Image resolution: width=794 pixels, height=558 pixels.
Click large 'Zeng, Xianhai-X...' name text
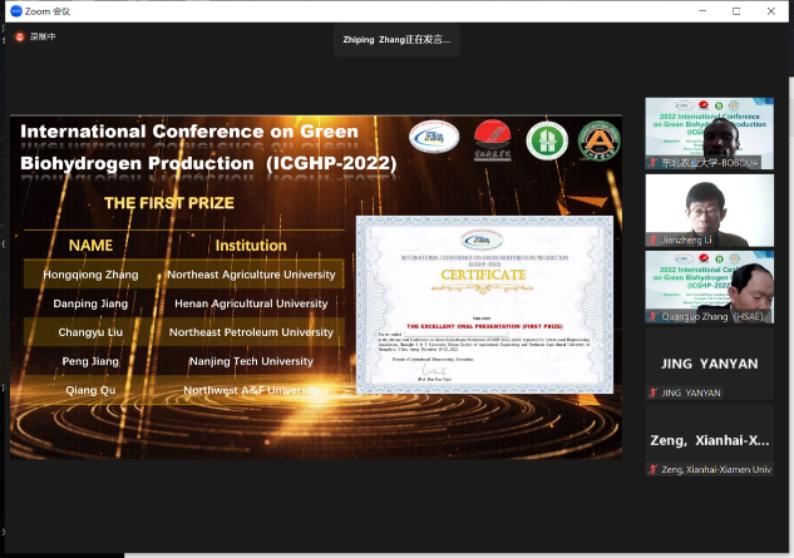[709, 441]
